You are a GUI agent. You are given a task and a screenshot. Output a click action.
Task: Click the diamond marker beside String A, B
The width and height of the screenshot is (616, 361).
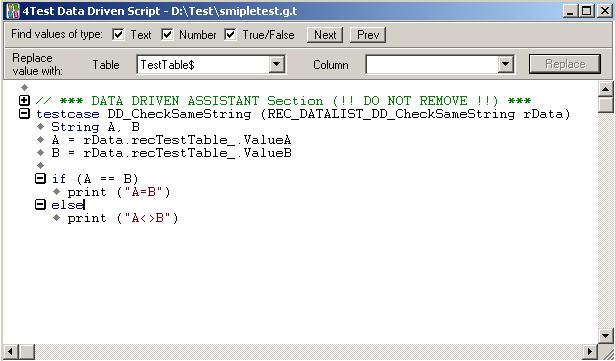(x=40, y=126)
